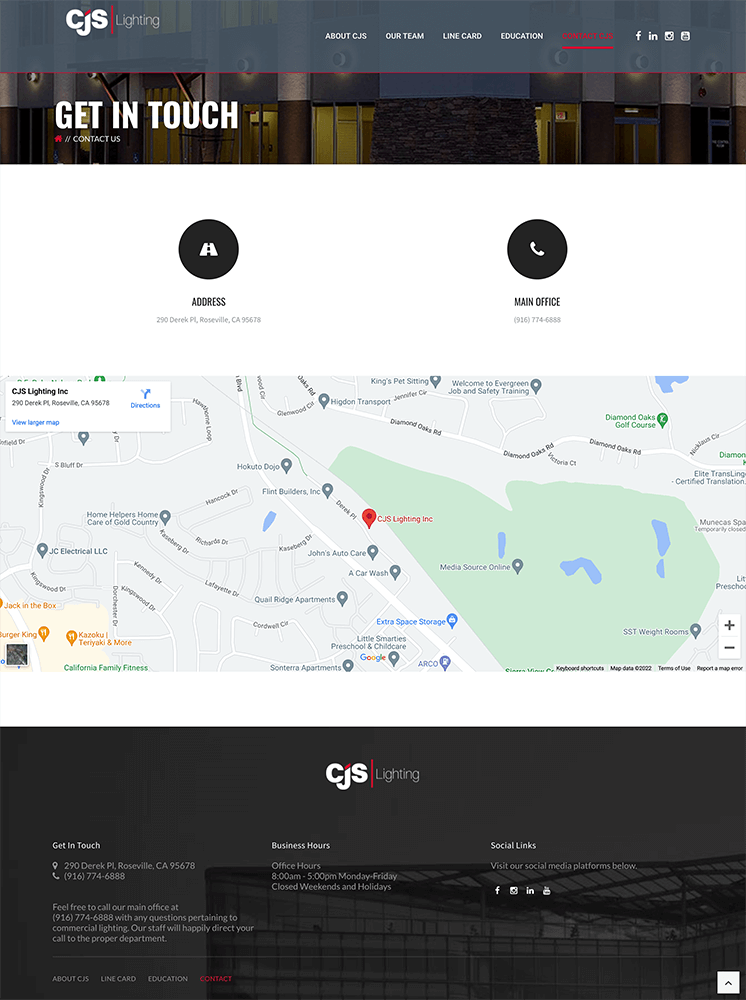This screenshot has height=1000, width=746.
Task: Click the Flint Builders, Inc marker
Action: coord(327,490)
